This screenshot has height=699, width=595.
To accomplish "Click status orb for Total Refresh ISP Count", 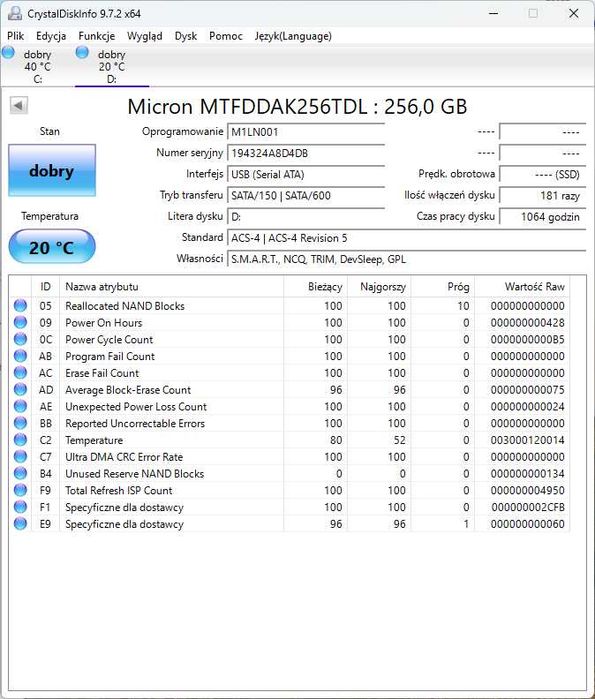I will pyautogui.click(x=20, y=490).
